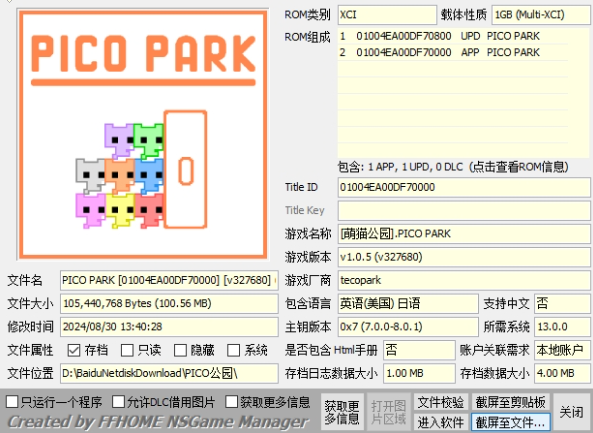
Task: Check the 获取更多信息 checkbox
Action: (231, 402)
